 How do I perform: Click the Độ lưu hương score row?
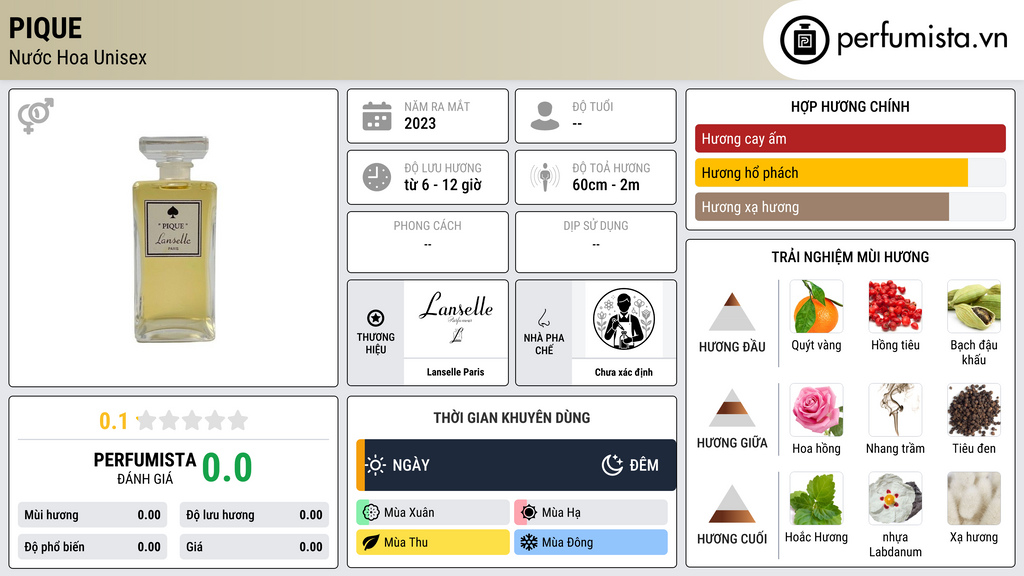254,515
